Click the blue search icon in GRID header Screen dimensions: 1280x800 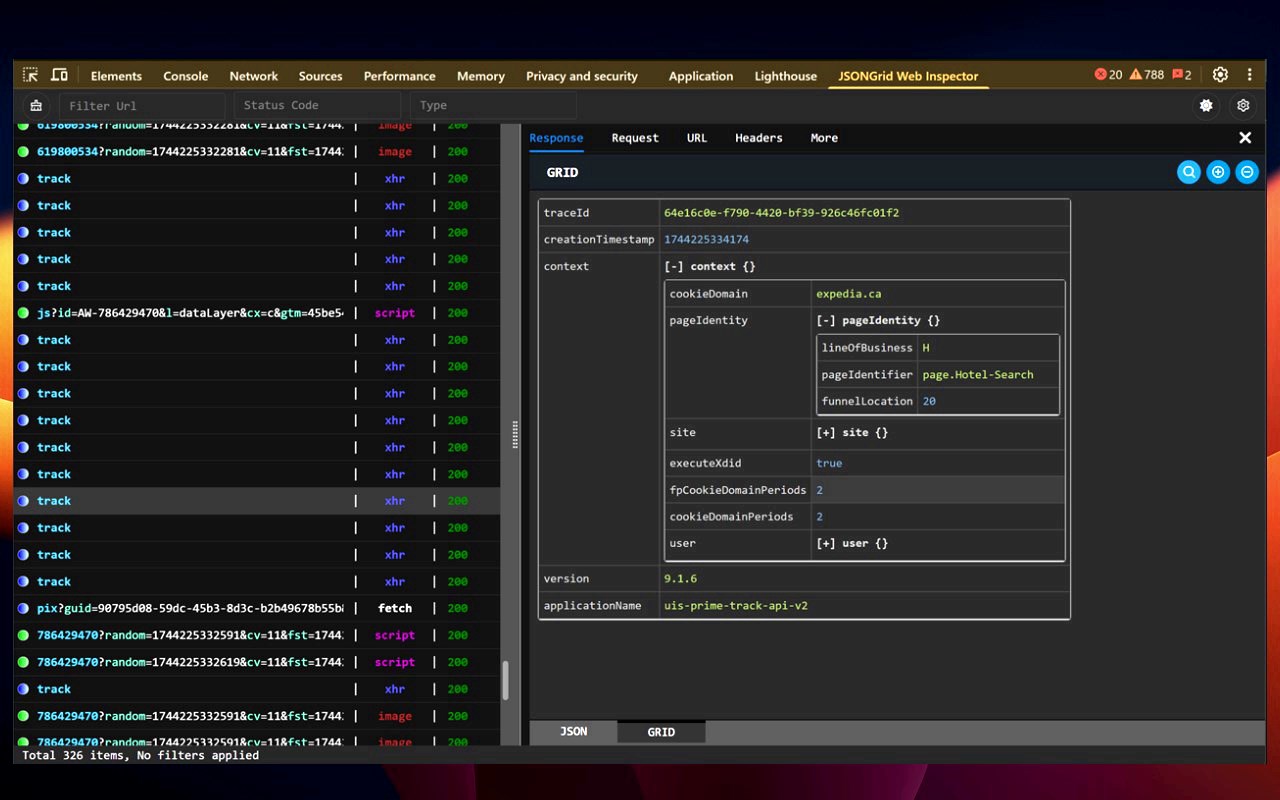coord(1188,172)
